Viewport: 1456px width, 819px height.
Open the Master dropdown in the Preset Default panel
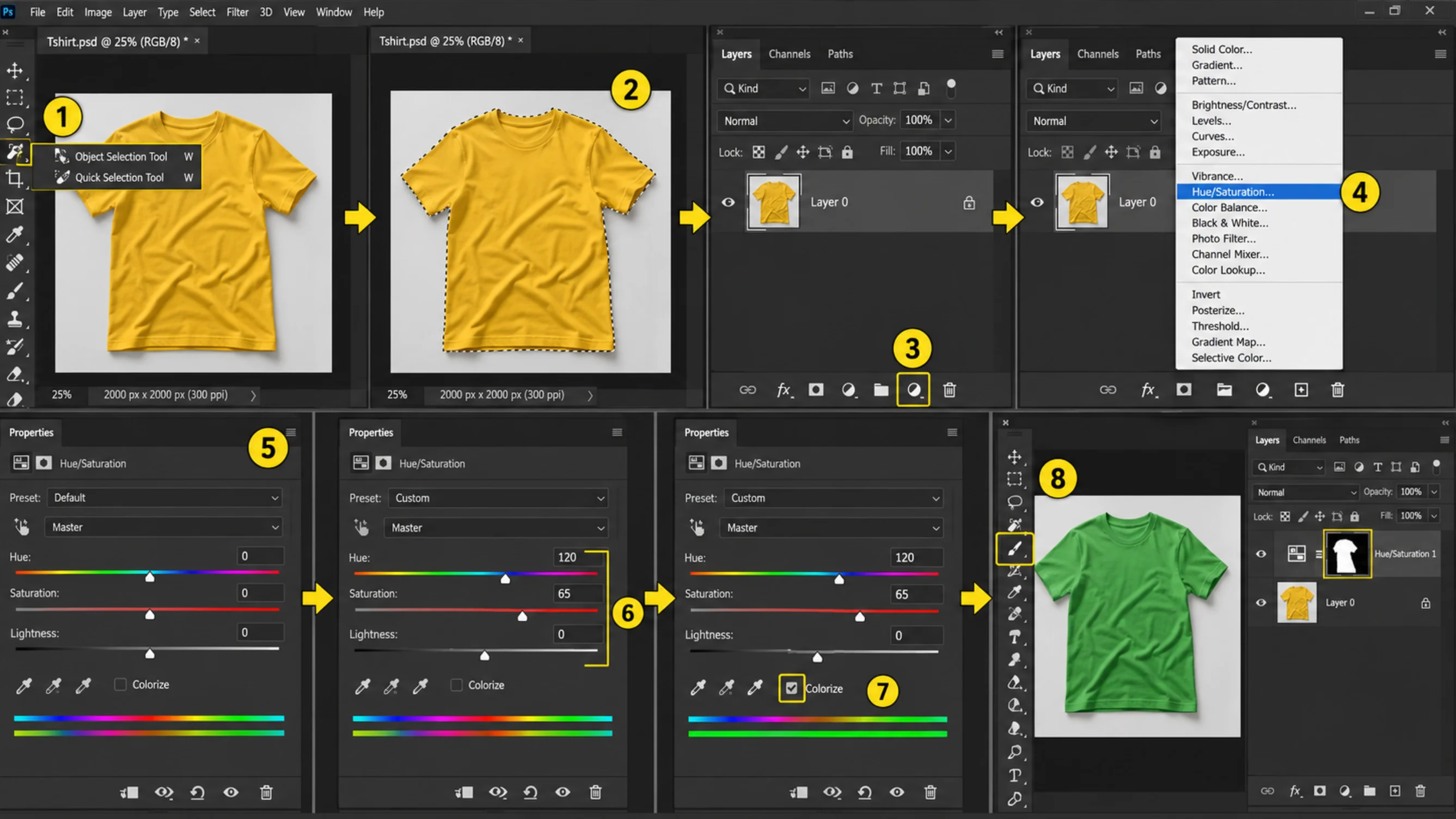(164, 527)
